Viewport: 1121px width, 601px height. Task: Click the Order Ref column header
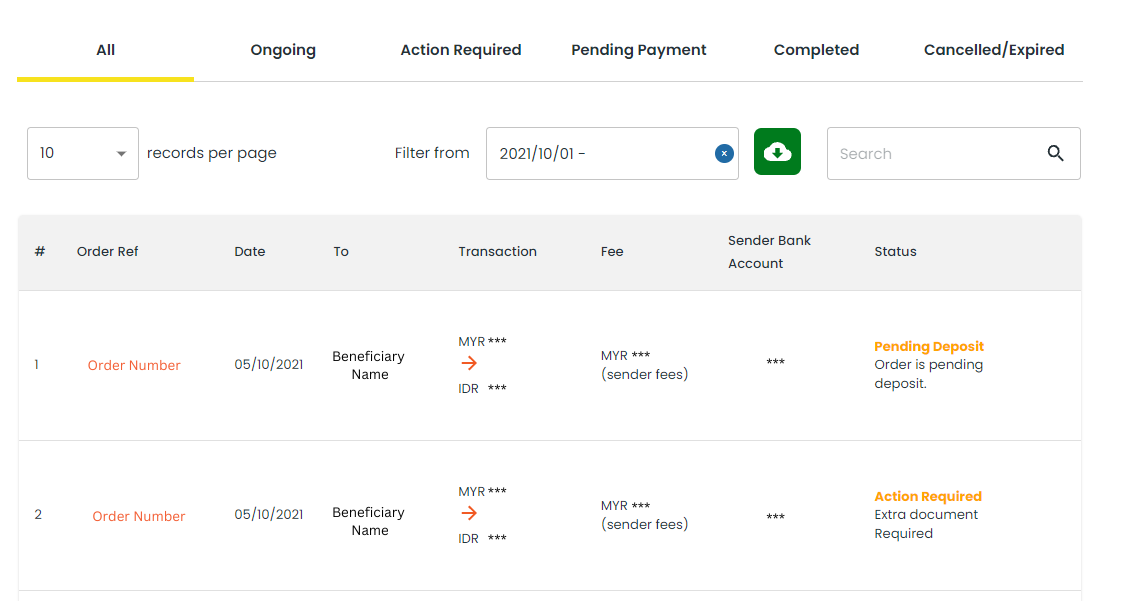[x=107, y=252]
